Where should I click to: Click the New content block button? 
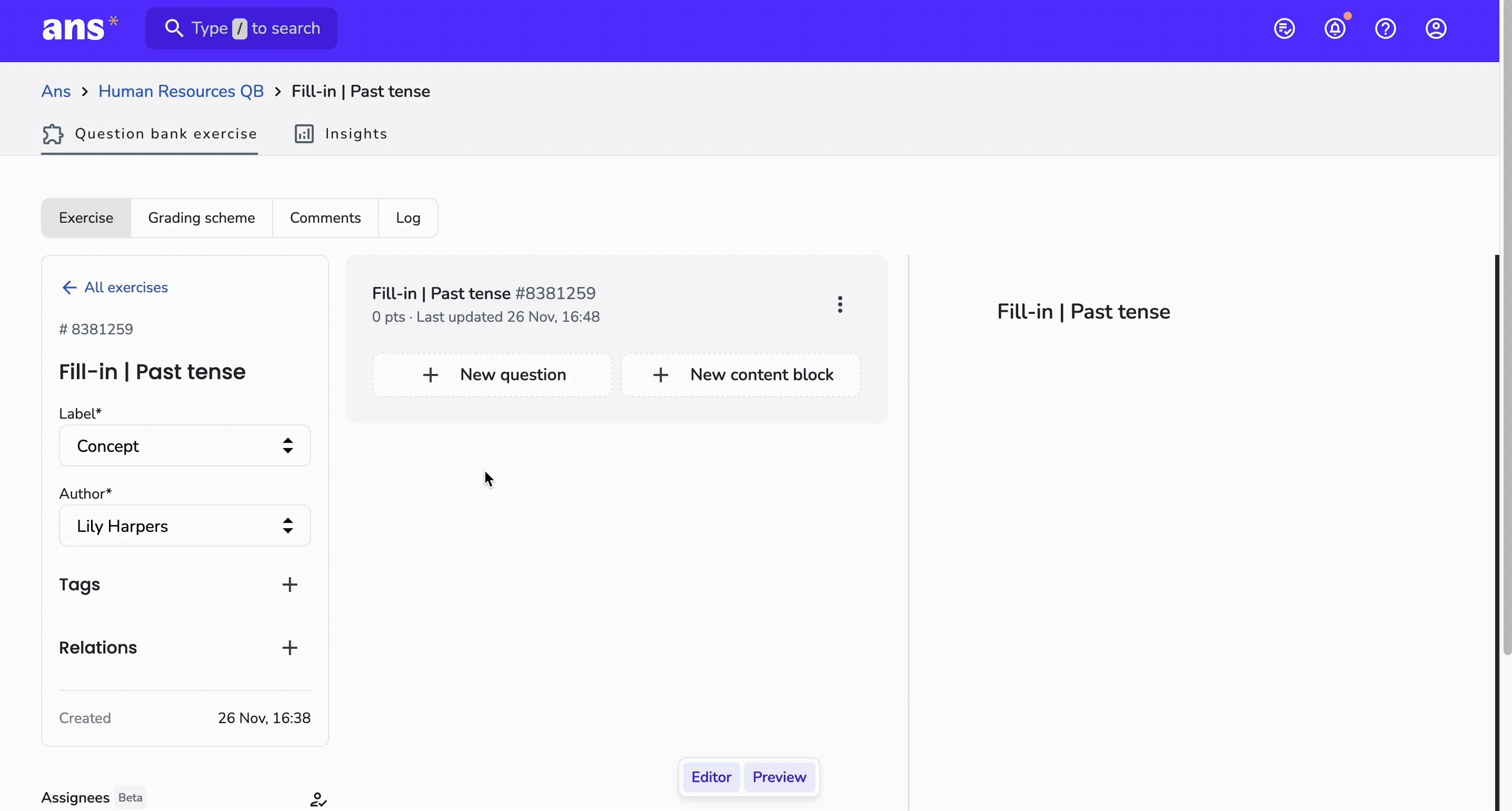pyautogui.click(x=741, y=374)
